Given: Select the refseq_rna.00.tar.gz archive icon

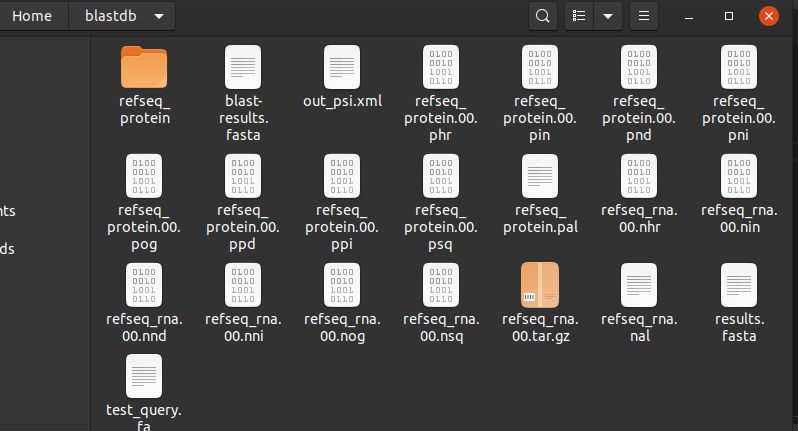Looking at the screenshot, I should [x=540, y=284].
